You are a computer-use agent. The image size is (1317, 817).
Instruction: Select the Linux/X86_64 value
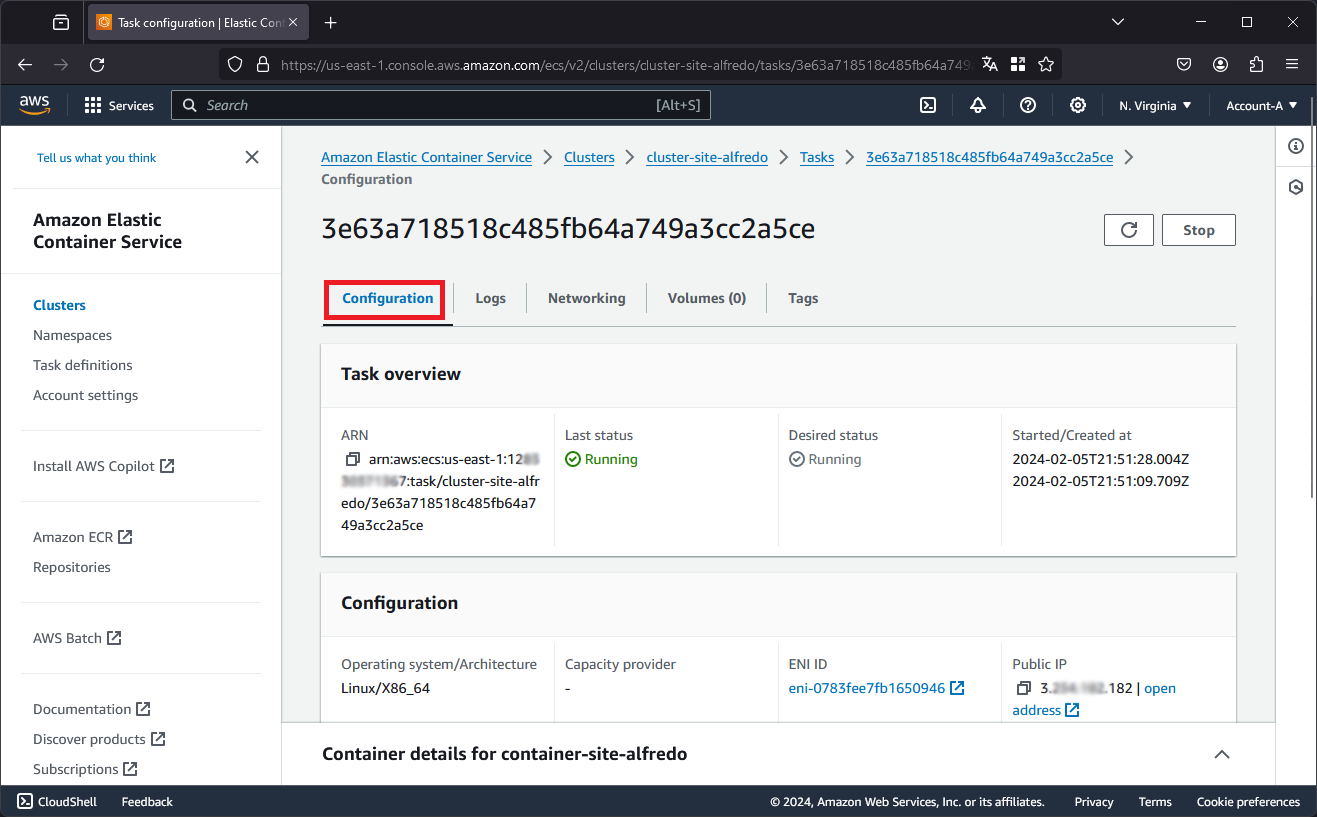(x=386, y=689)
